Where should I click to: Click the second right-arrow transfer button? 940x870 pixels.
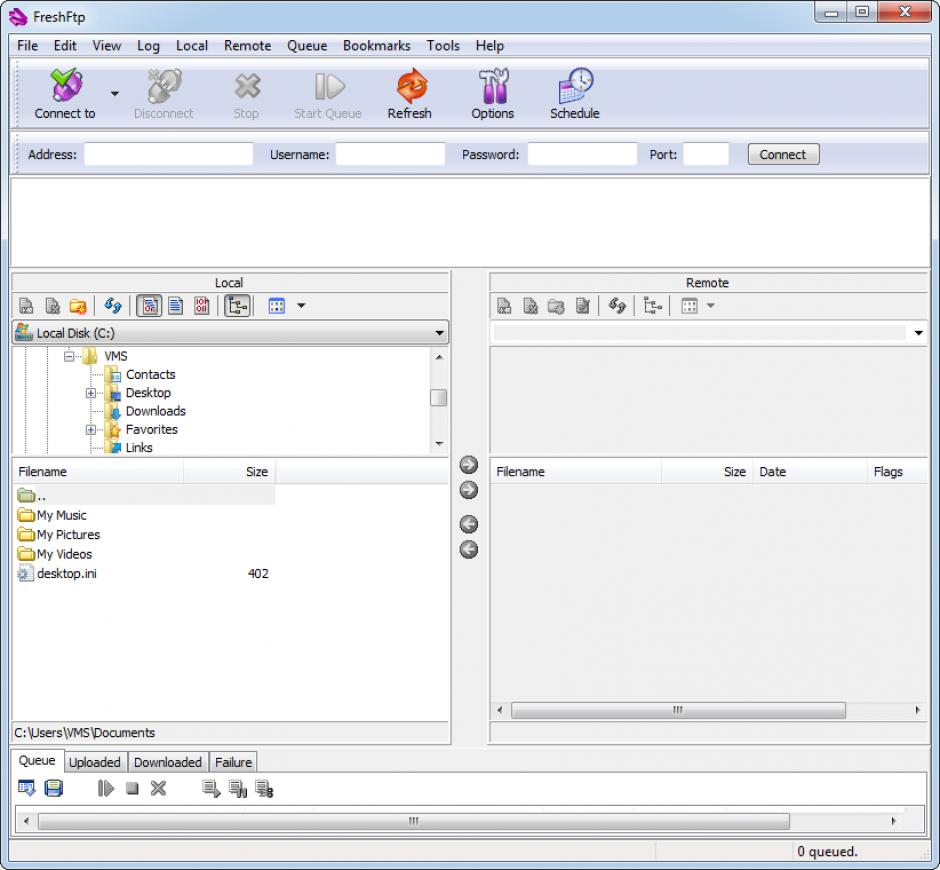coord(469,490)
